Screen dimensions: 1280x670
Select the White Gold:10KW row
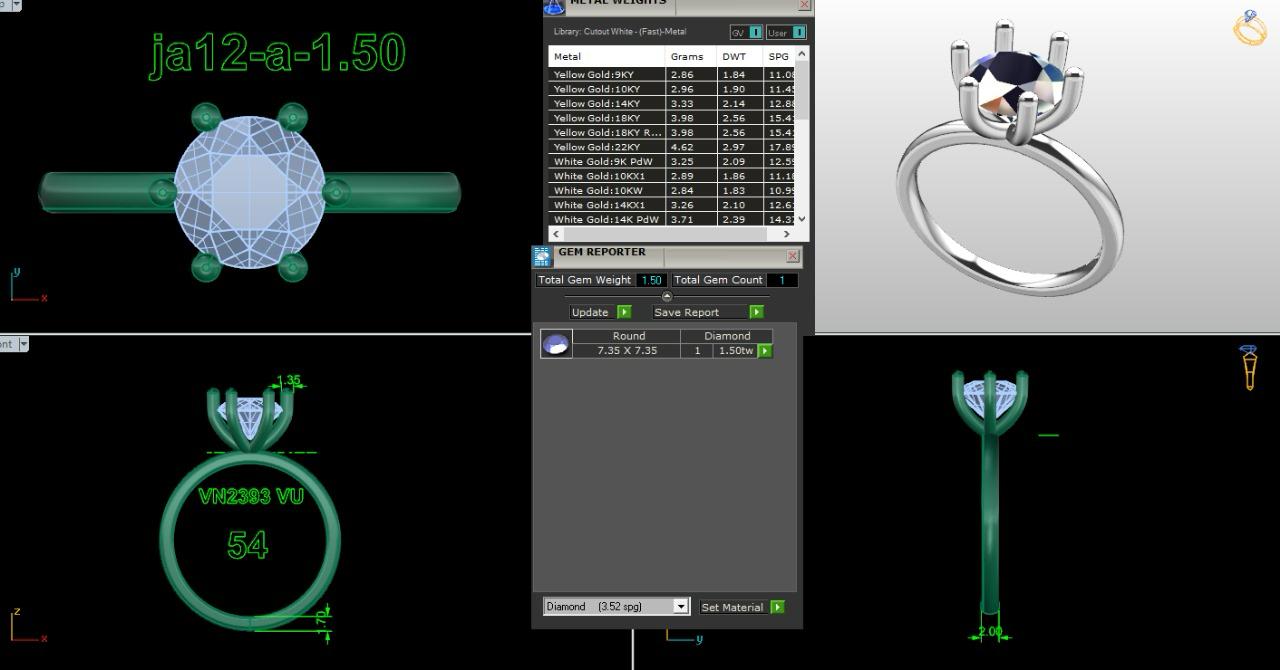click(672, 191)
